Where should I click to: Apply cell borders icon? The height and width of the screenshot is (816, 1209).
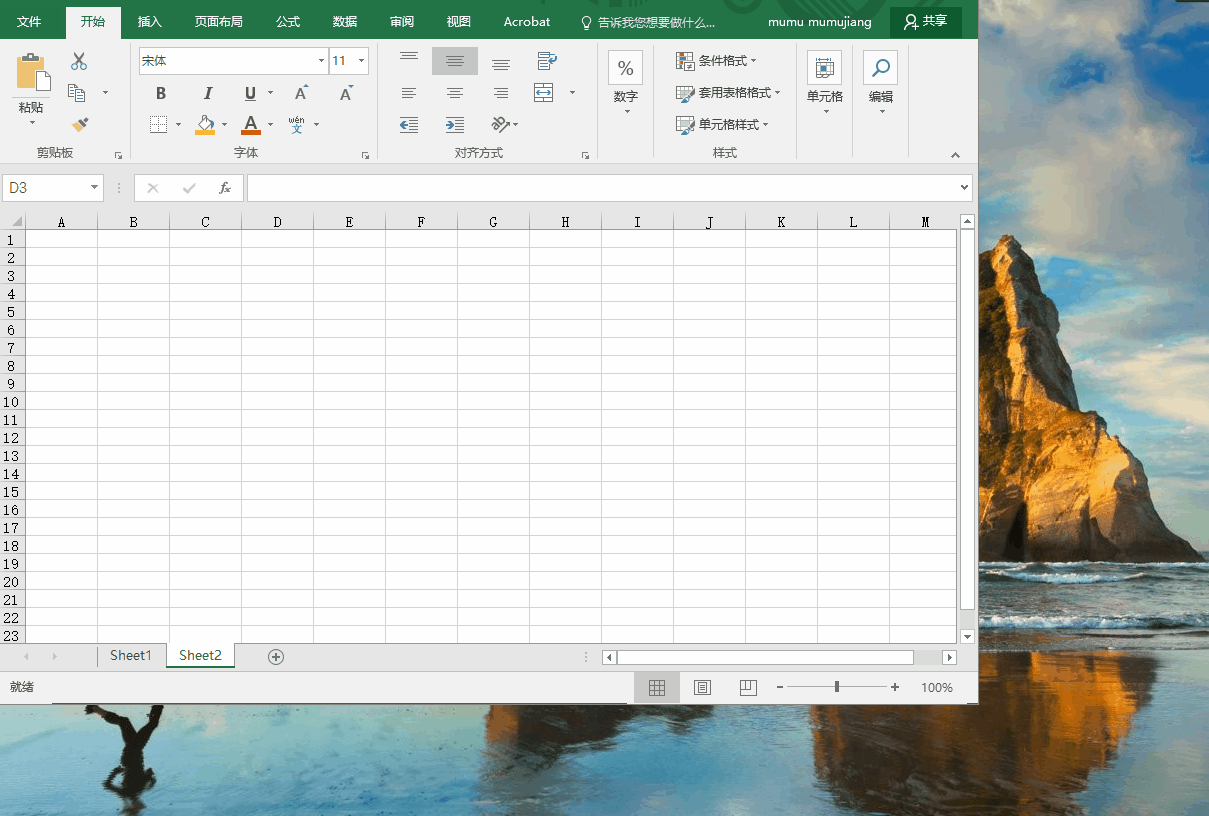point(158,124)
